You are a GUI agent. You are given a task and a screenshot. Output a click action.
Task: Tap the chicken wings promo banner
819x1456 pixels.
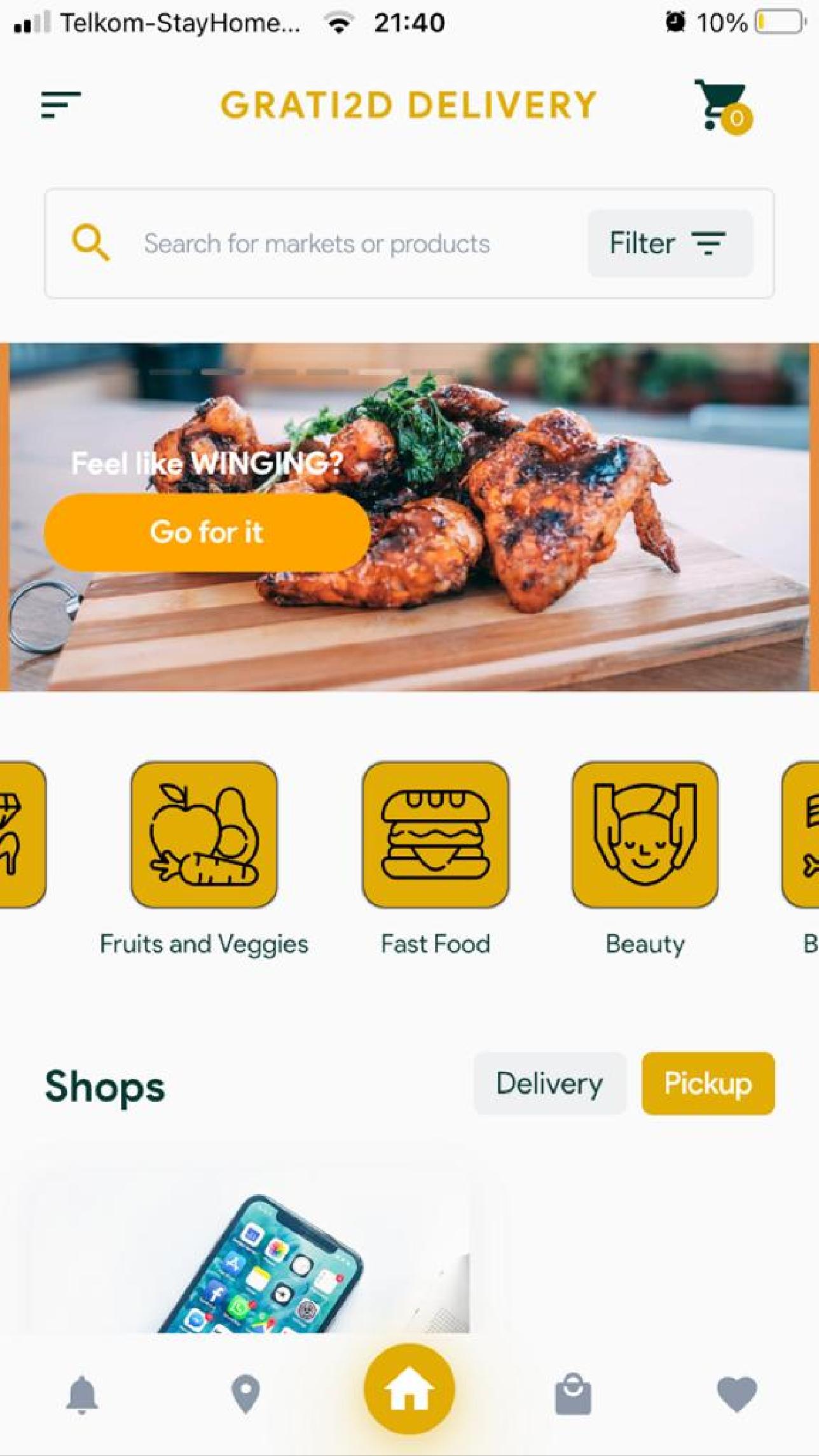tap(410, 517)
